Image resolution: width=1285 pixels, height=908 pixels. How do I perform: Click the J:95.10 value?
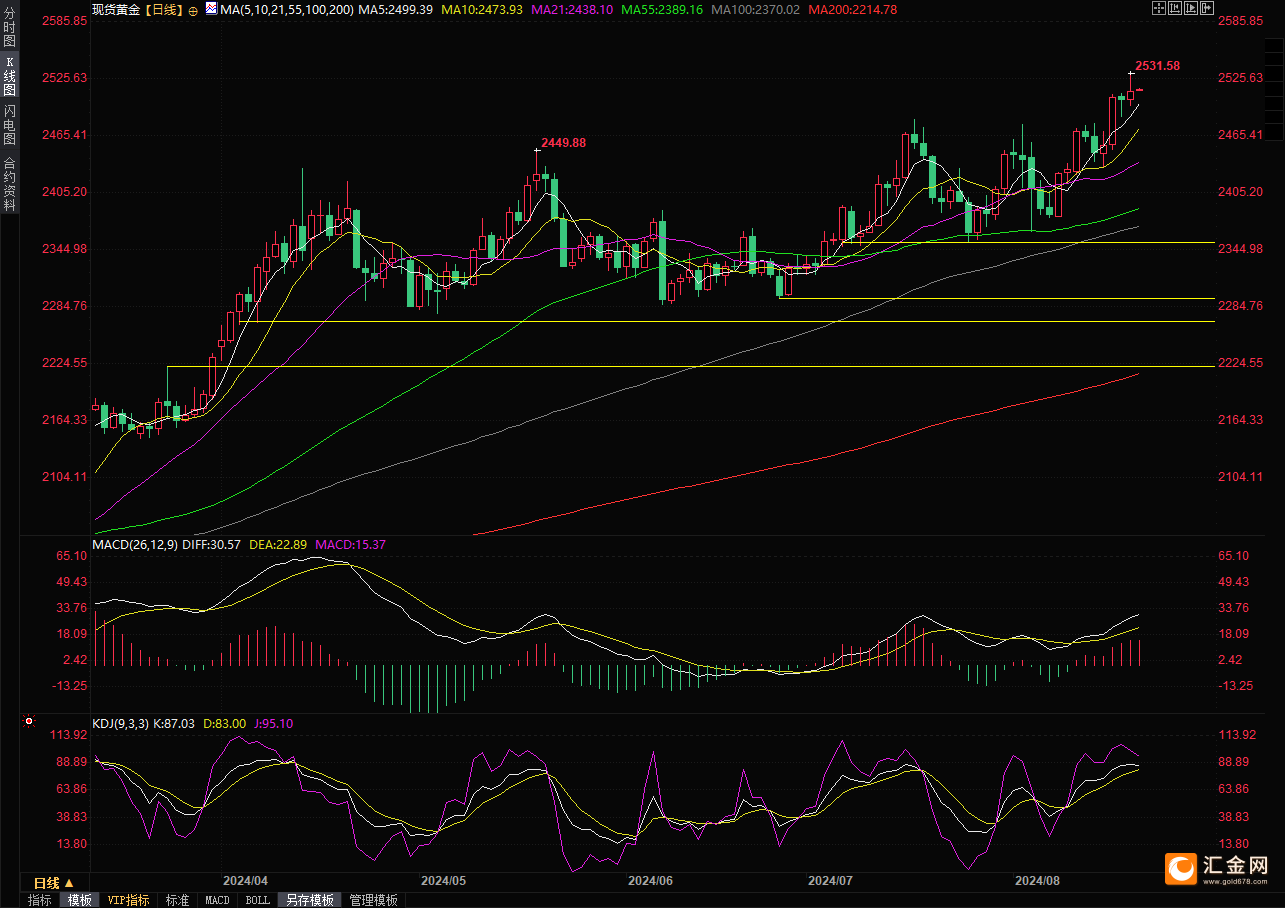point(273,723)
